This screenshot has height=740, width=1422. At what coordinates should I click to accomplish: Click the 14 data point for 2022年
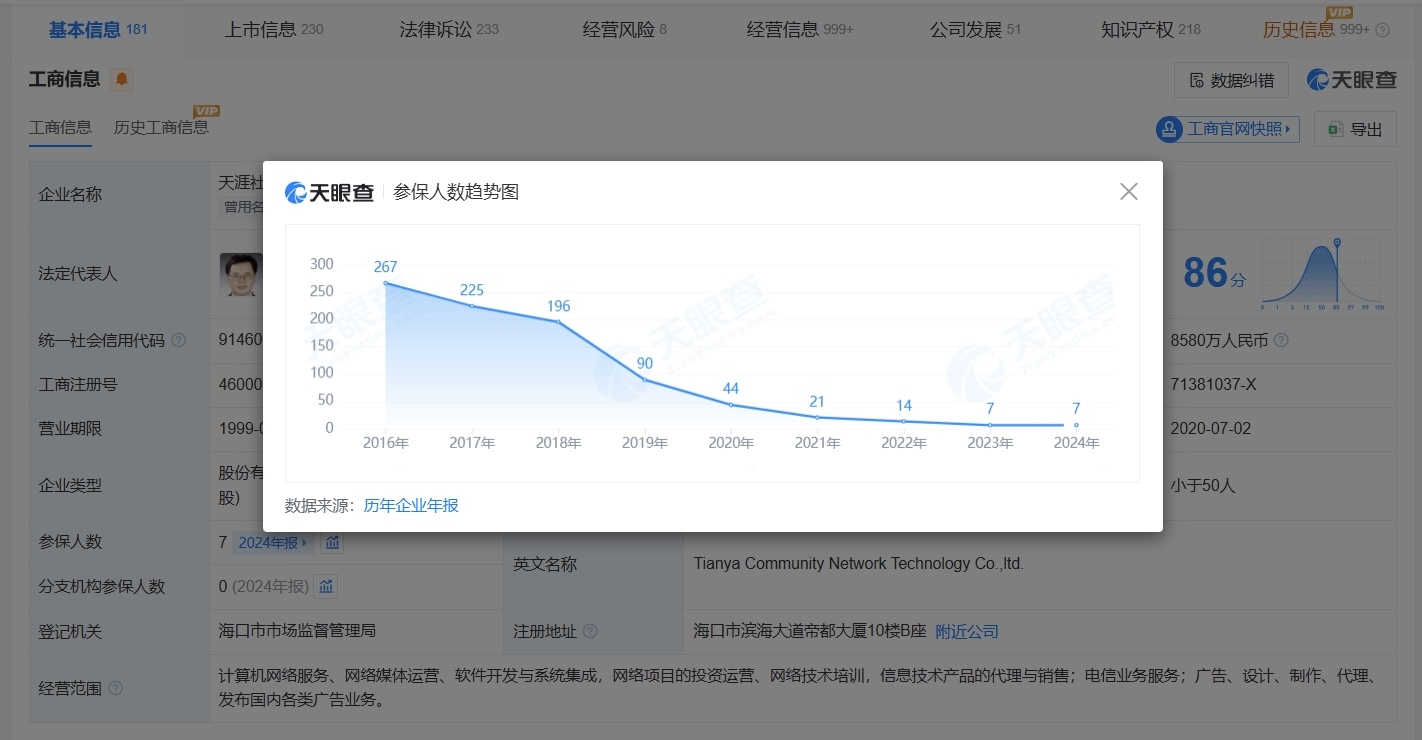pos(904,421)
